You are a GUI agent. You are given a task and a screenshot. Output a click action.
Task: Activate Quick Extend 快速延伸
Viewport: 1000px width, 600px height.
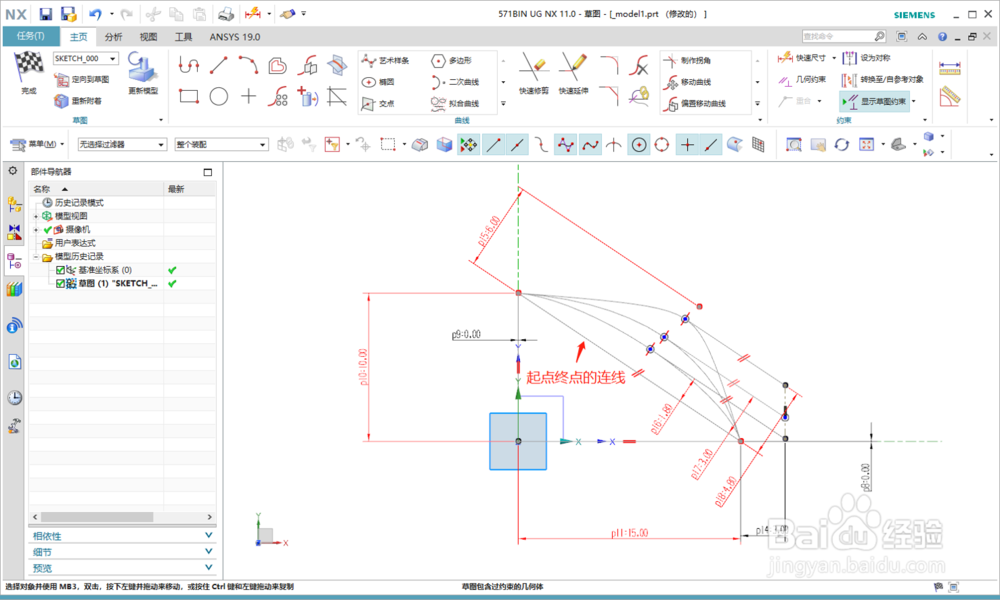[573, 74]
